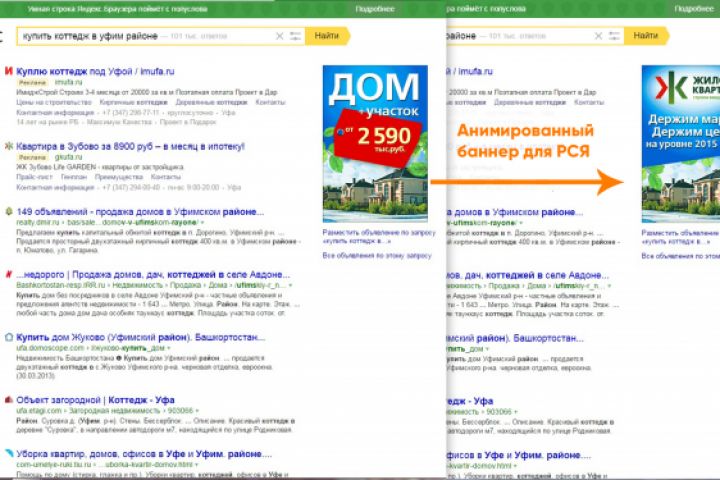
Task: Click the 'Реклама' label under 'Куплю коттедж под Уфой'
Action: [32, 83]
